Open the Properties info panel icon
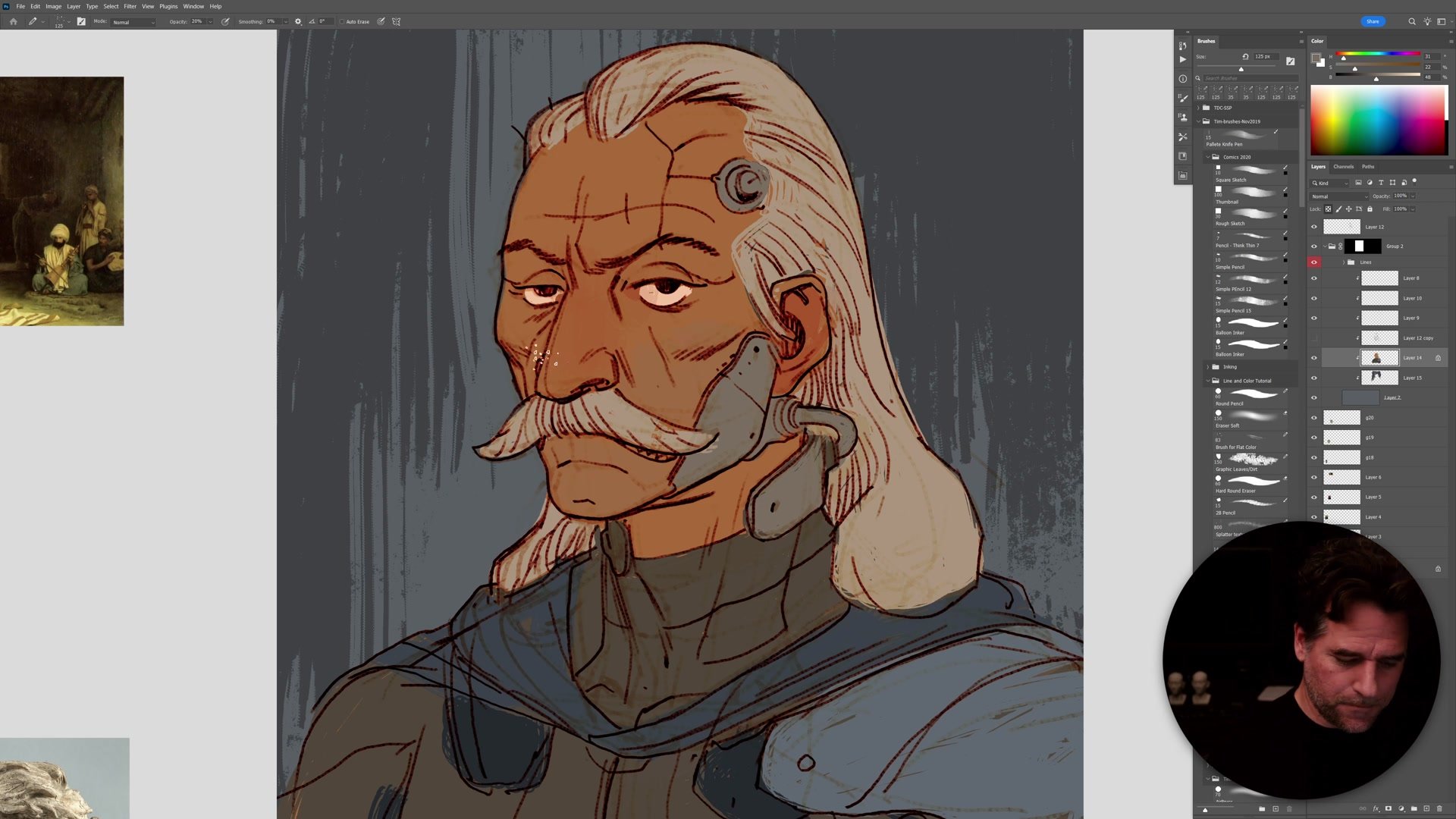1456x819 pixels. click(x=1182, y=79)
